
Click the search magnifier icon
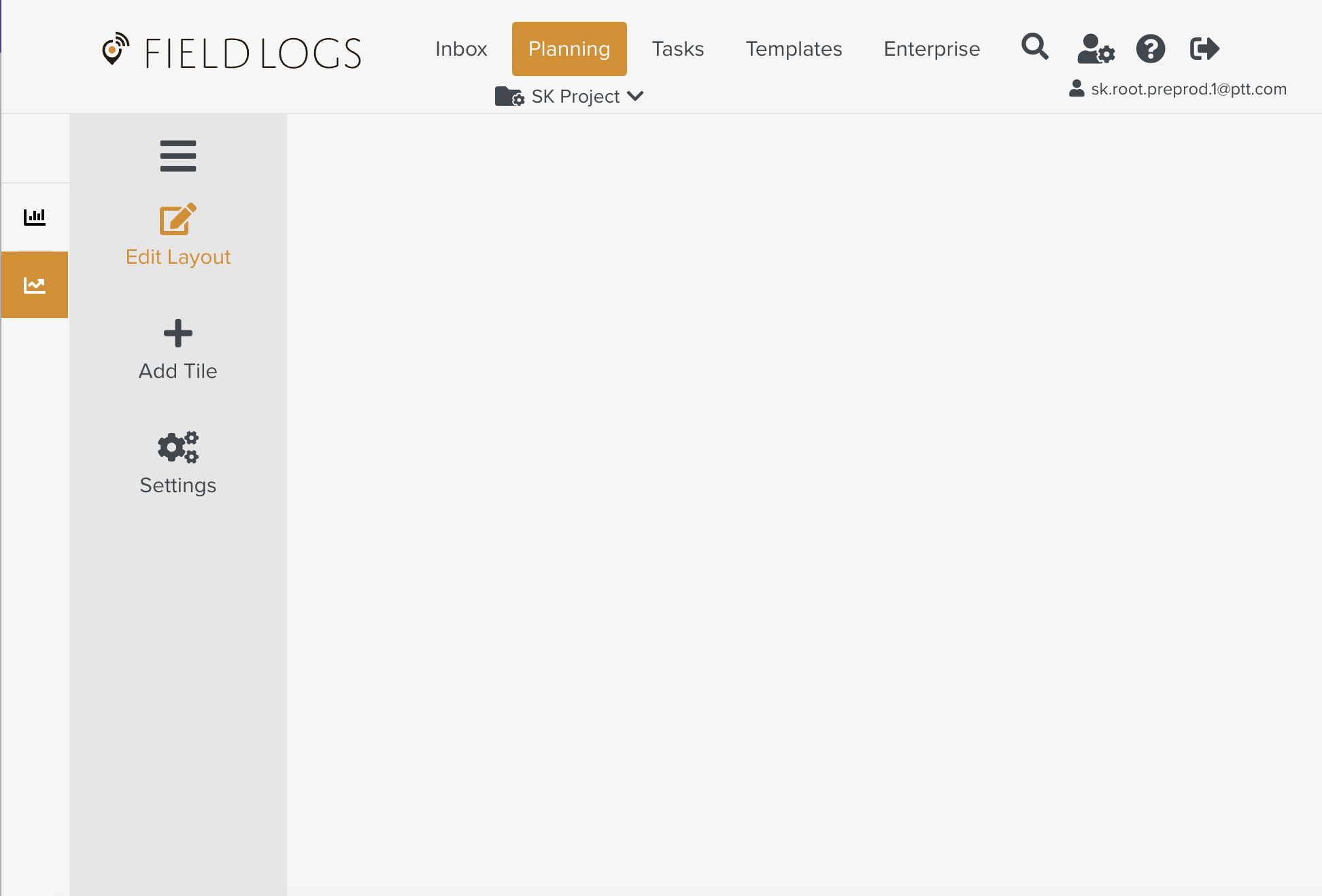(1034, 48)
